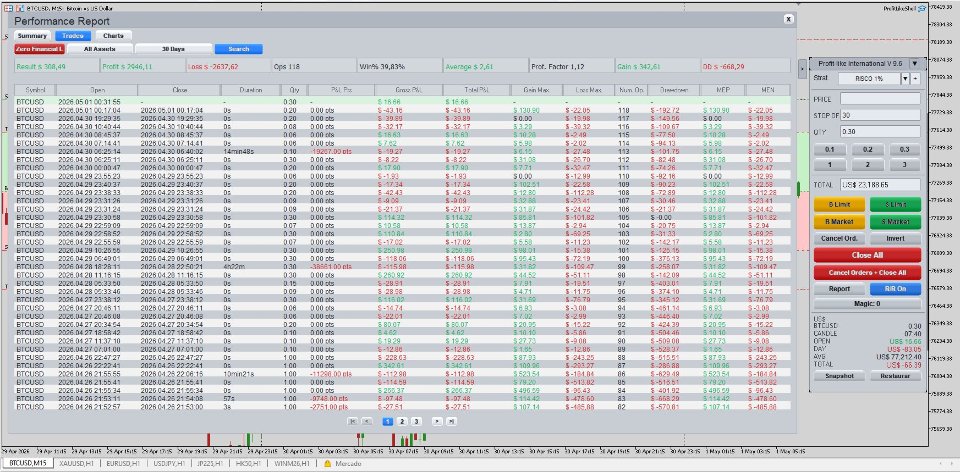960x472 pixels.
Task: Open the All Assets filter dropdown
Action: (100, 49)
